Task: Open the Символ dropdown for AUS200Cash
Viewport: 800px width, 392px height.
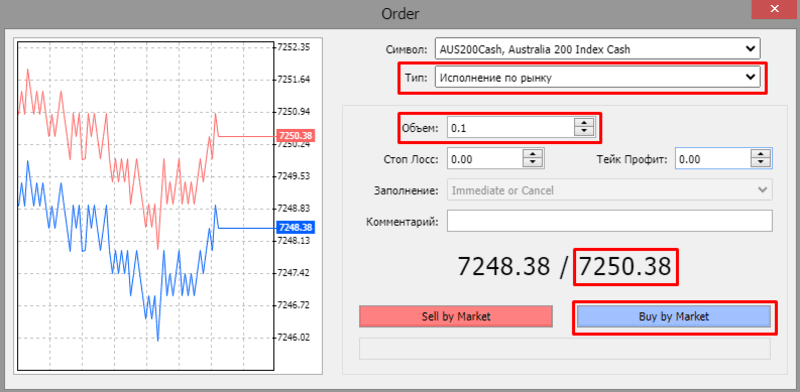Action: click(x=597, y=49)
